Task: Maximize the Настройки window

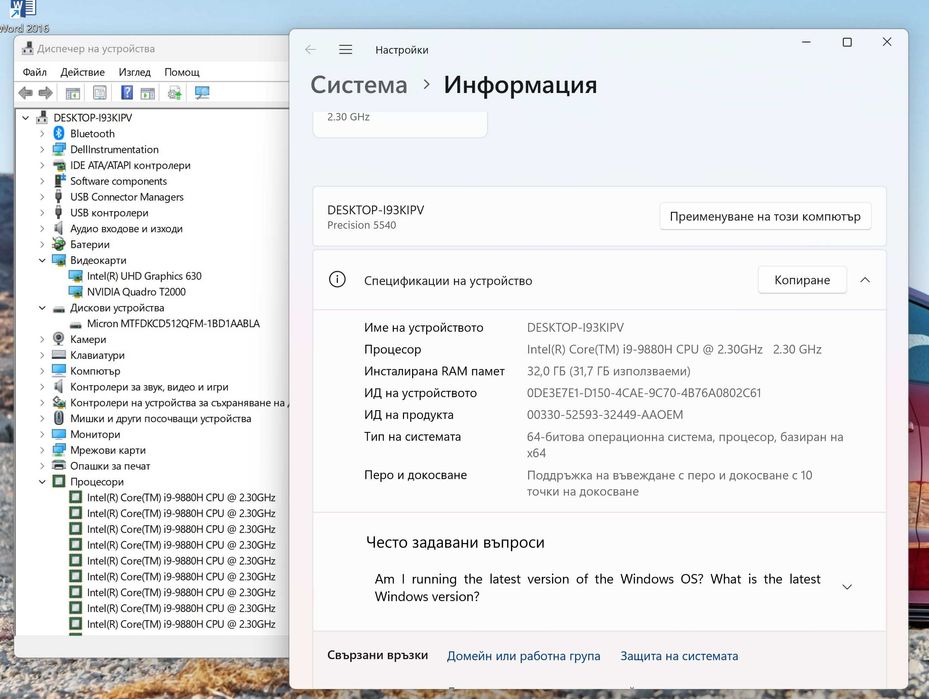Action: (x=847, y=42)
